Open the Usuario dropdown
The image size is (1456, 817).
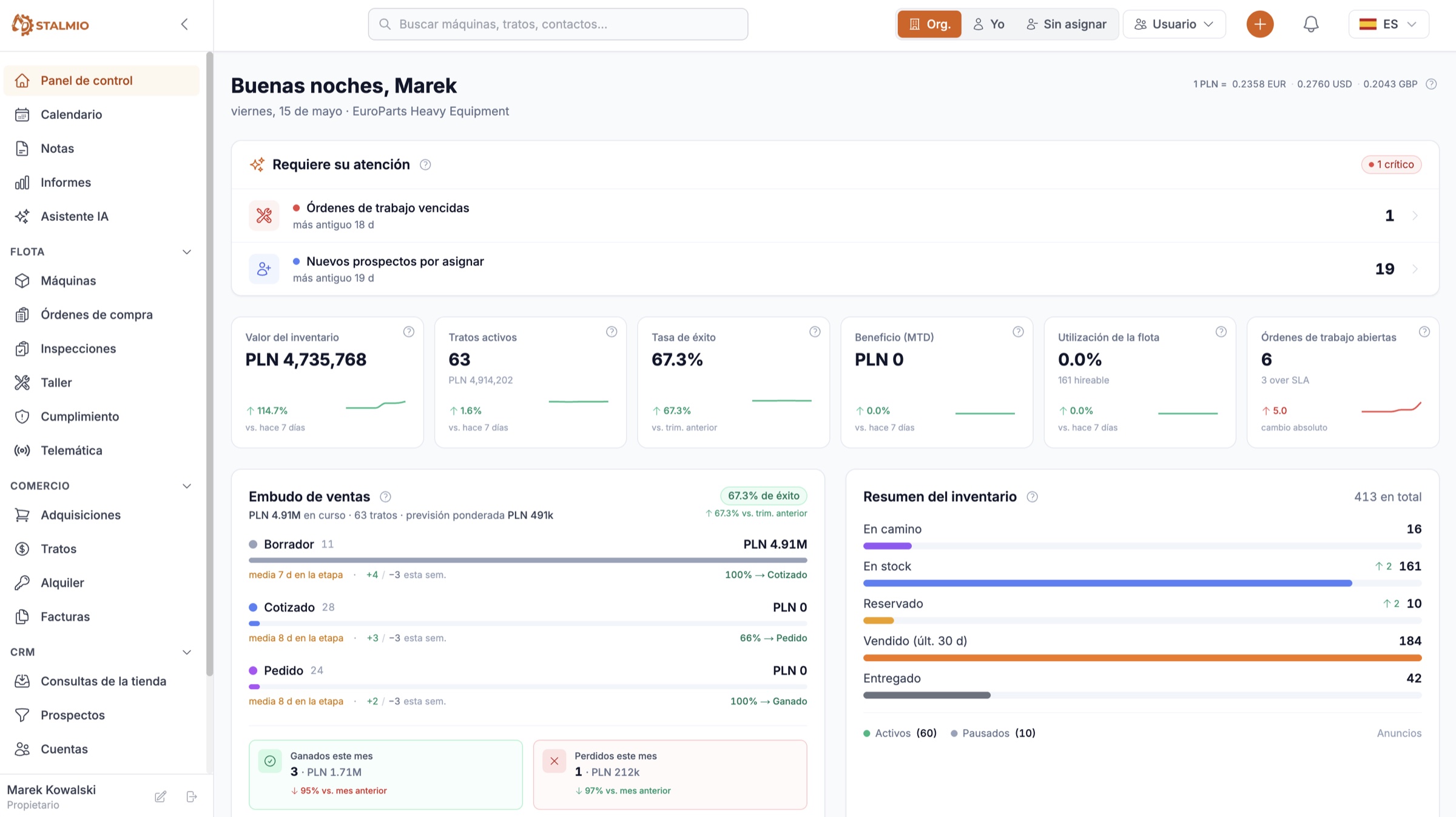coord(1174,24)
